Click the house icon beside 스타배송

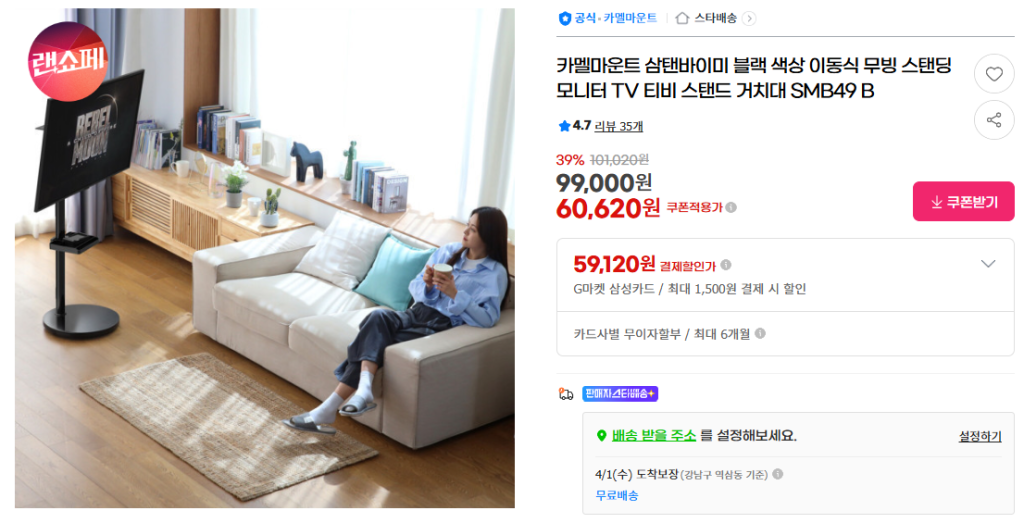[x=682, y=18]
